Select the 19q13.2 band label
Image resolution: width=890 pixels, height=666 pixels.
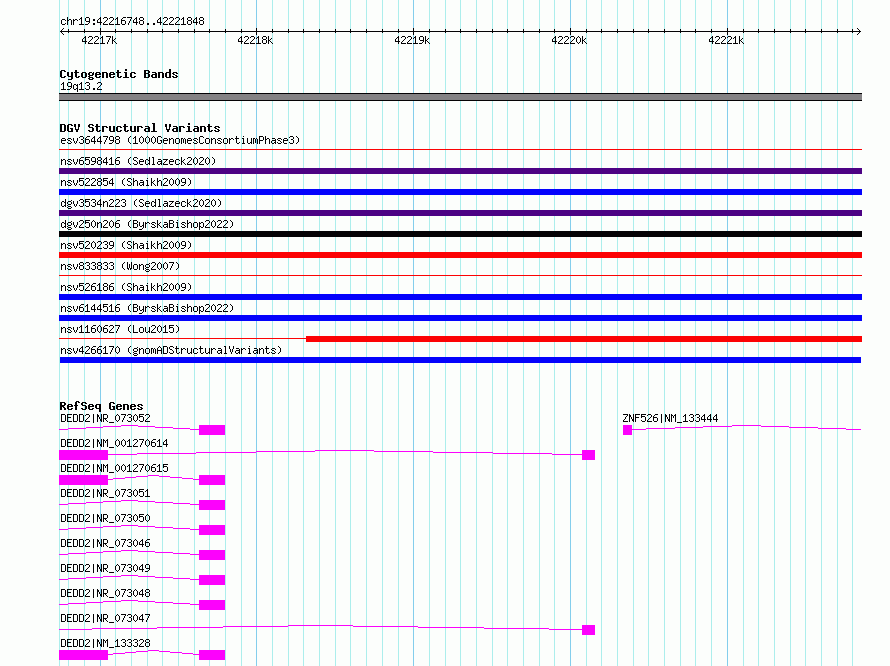81,86
